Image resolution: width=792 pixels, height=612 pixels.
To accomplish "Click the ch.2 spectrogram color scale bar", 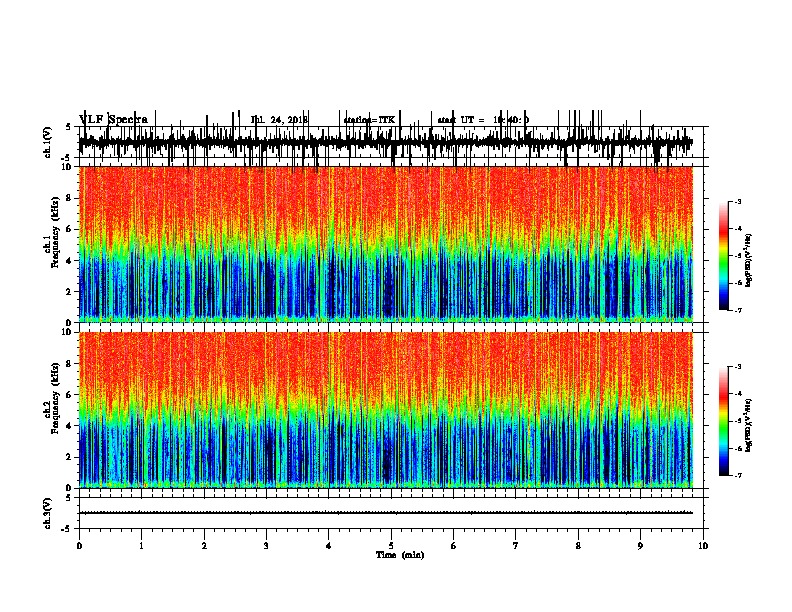I will point(724,421).
